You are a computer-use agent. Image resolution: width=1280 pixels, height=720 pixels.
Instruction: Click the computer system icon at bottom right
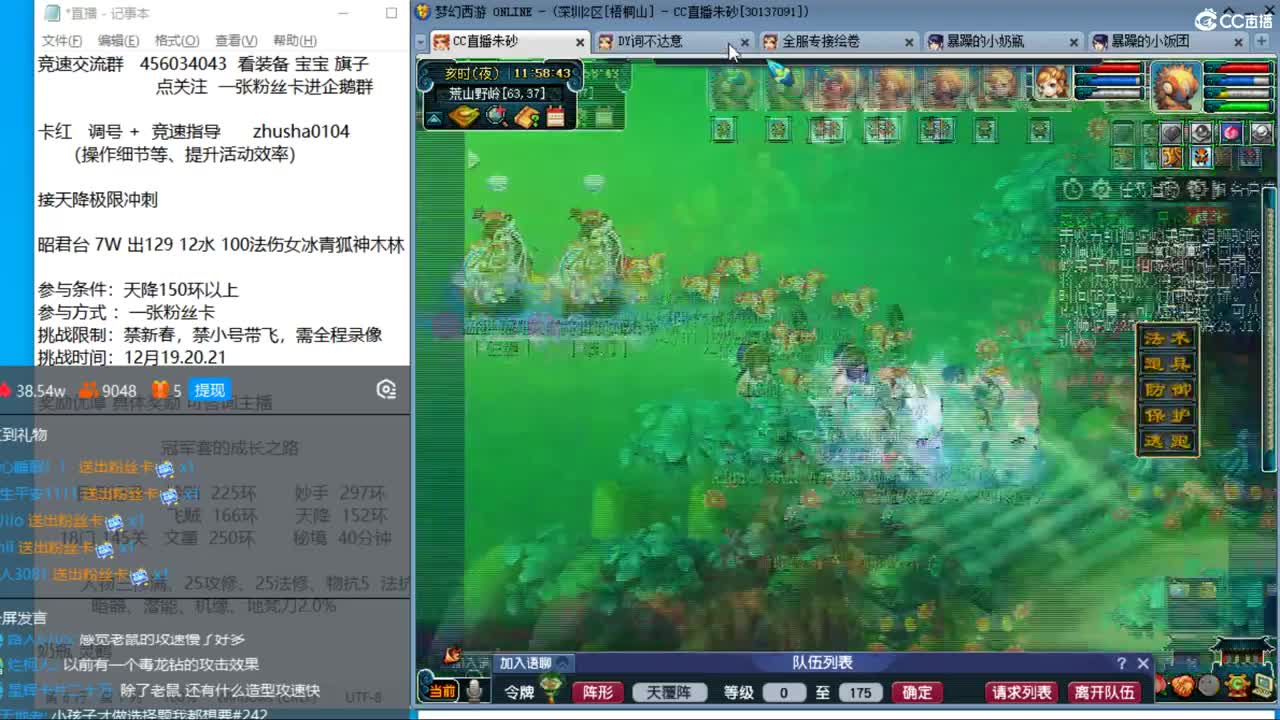pos(1265,685)
